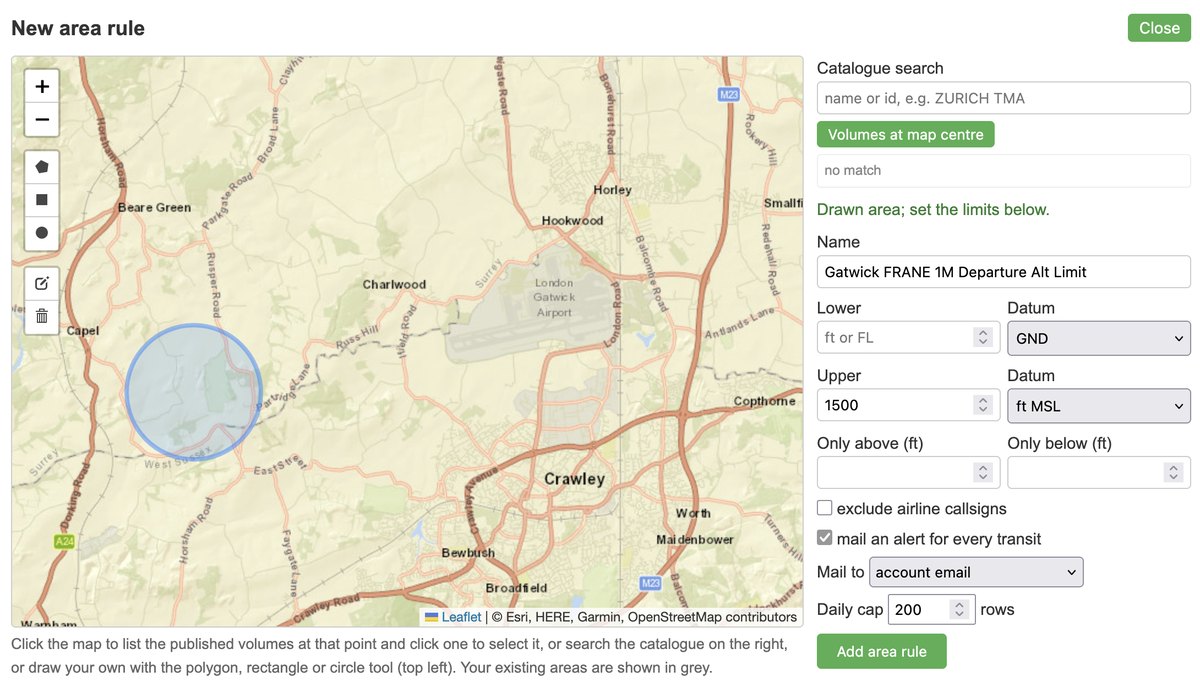The image size is (1200, 693).
Task: Open the Mail to account email dropdown
Action: click(976, 572)
